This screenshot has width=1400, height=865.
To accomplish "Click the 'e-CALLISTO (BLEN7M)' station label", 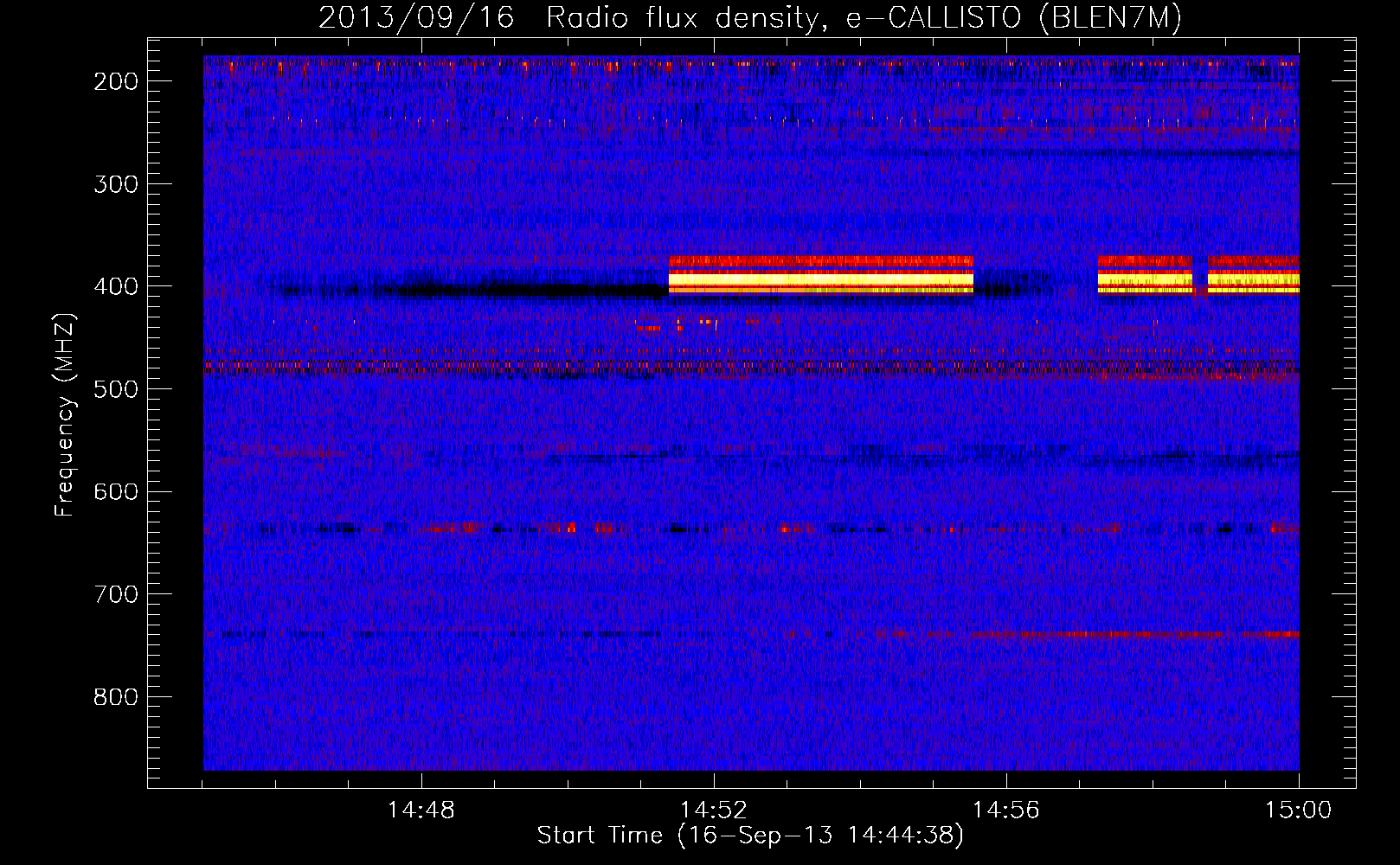I will pyautogui.click(x=1013, y=18).
